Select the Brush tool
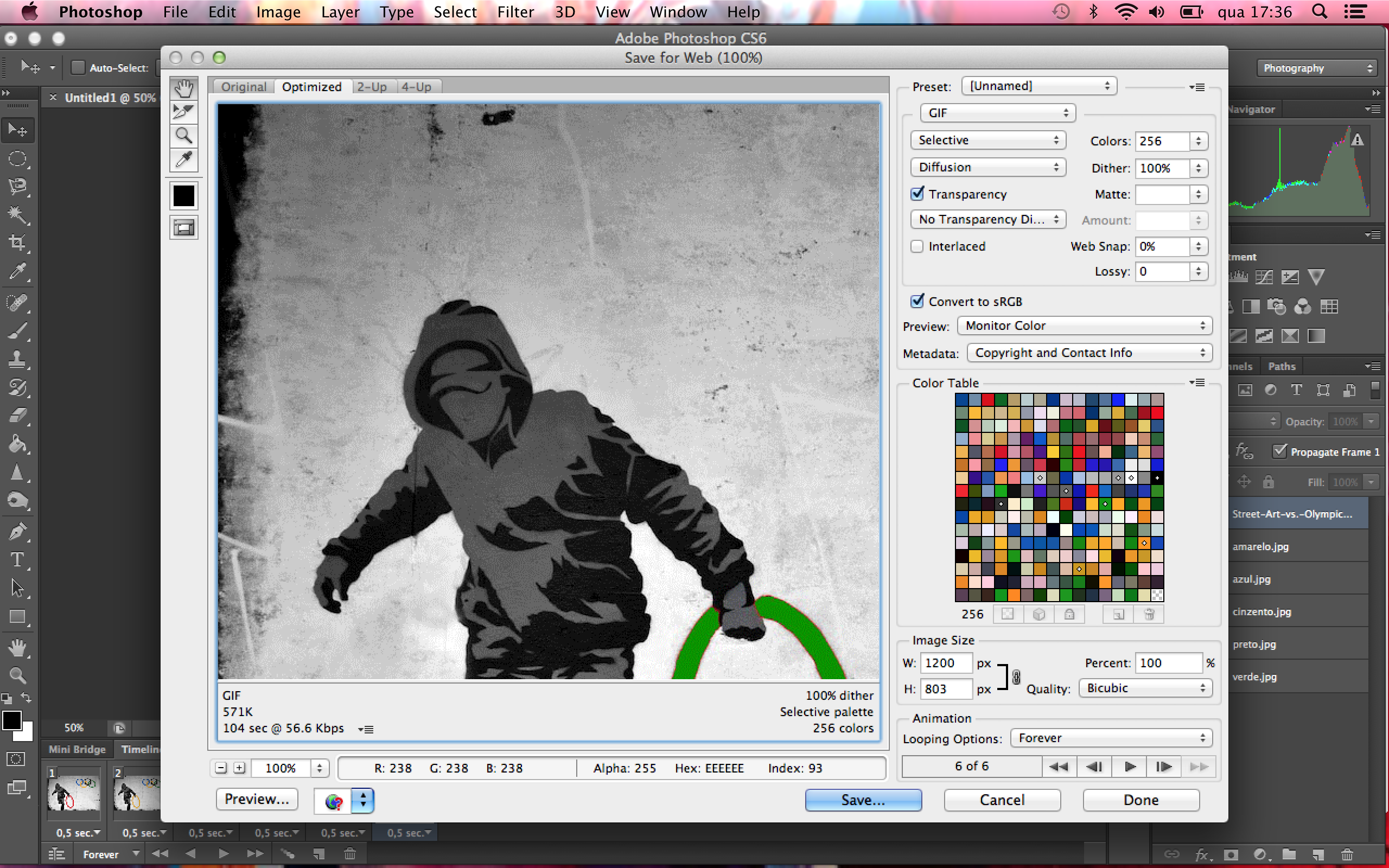 tap(17, 331)
